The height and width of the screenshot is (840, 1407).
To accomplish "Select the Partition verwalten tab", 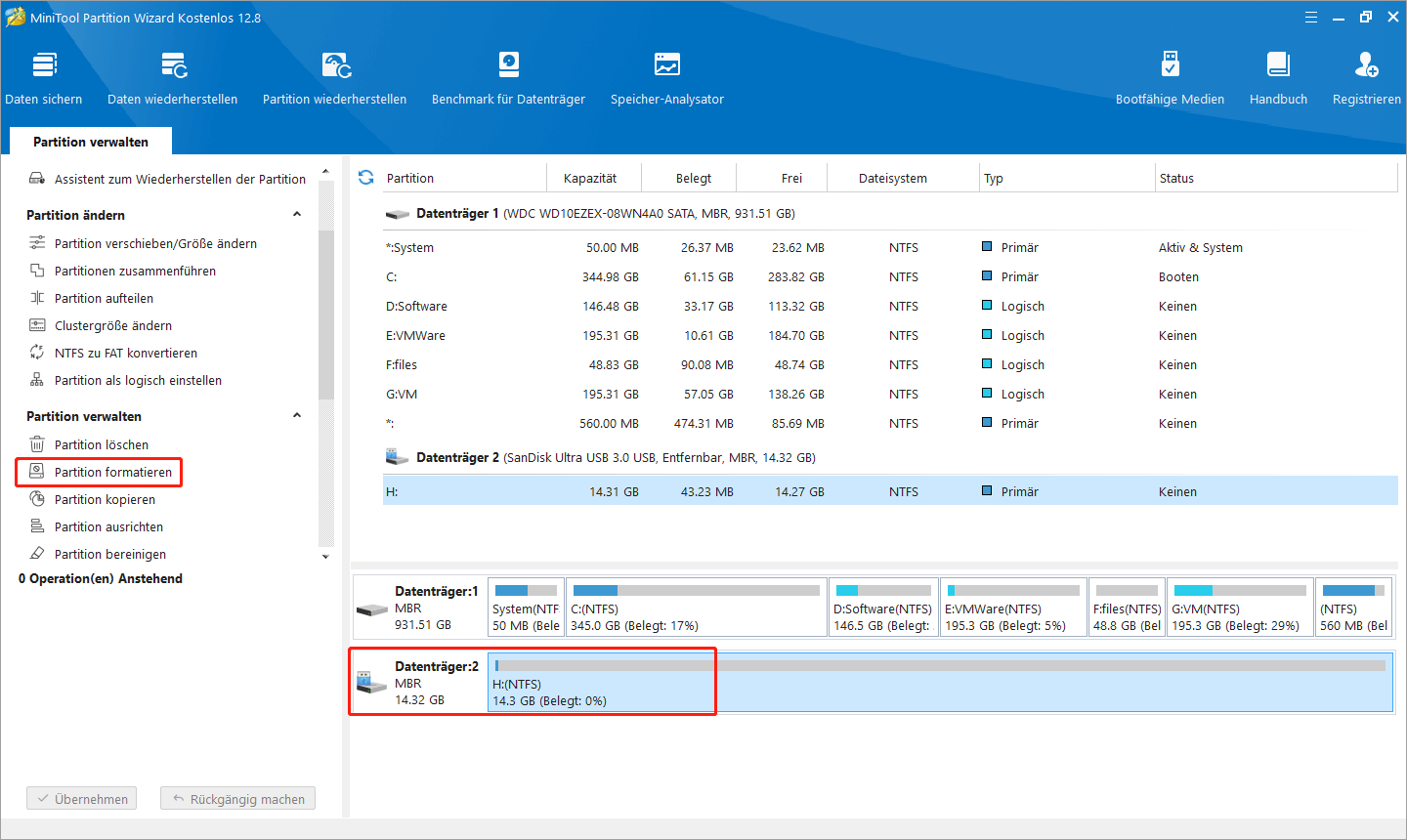I will coord(91,142).
